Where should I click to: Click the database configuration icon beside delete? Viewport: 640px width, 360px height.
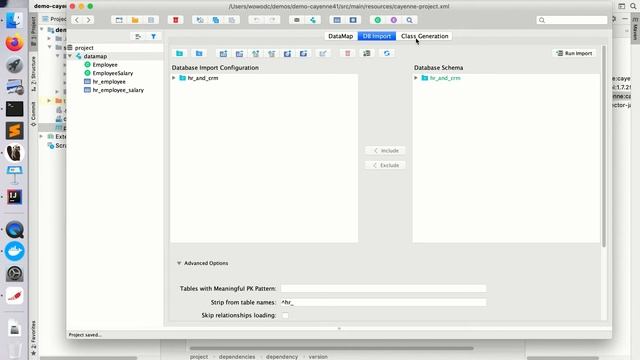[367, 53]
